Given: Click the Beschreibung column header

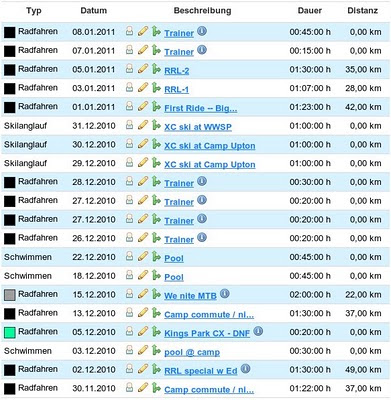Looking at the screenshot, I should coord(202,11).
